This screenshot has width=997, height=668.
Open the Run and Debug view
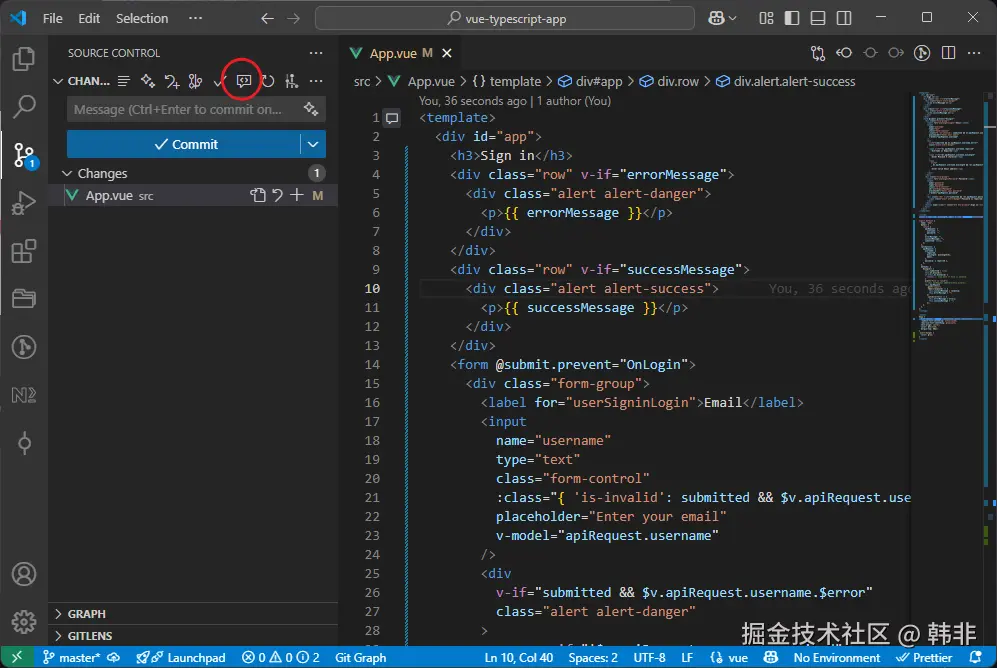click(x=24, y=204)
